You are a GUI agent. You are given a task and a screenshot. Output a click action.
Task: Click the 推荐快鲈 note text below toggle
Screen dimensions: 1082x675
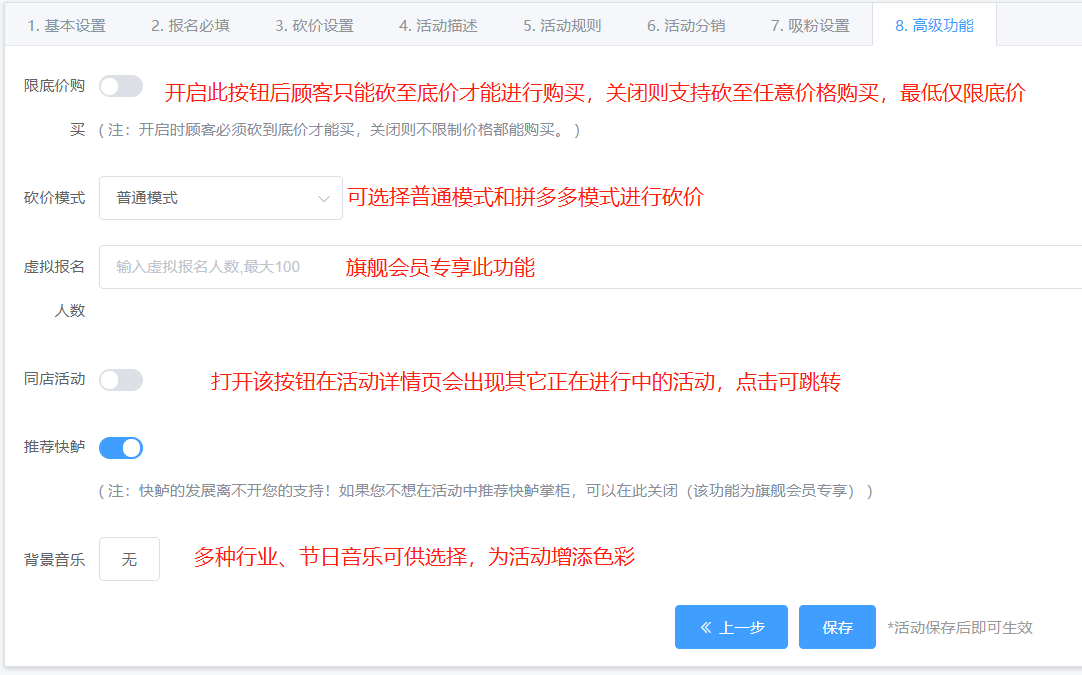tap(485, 491)
